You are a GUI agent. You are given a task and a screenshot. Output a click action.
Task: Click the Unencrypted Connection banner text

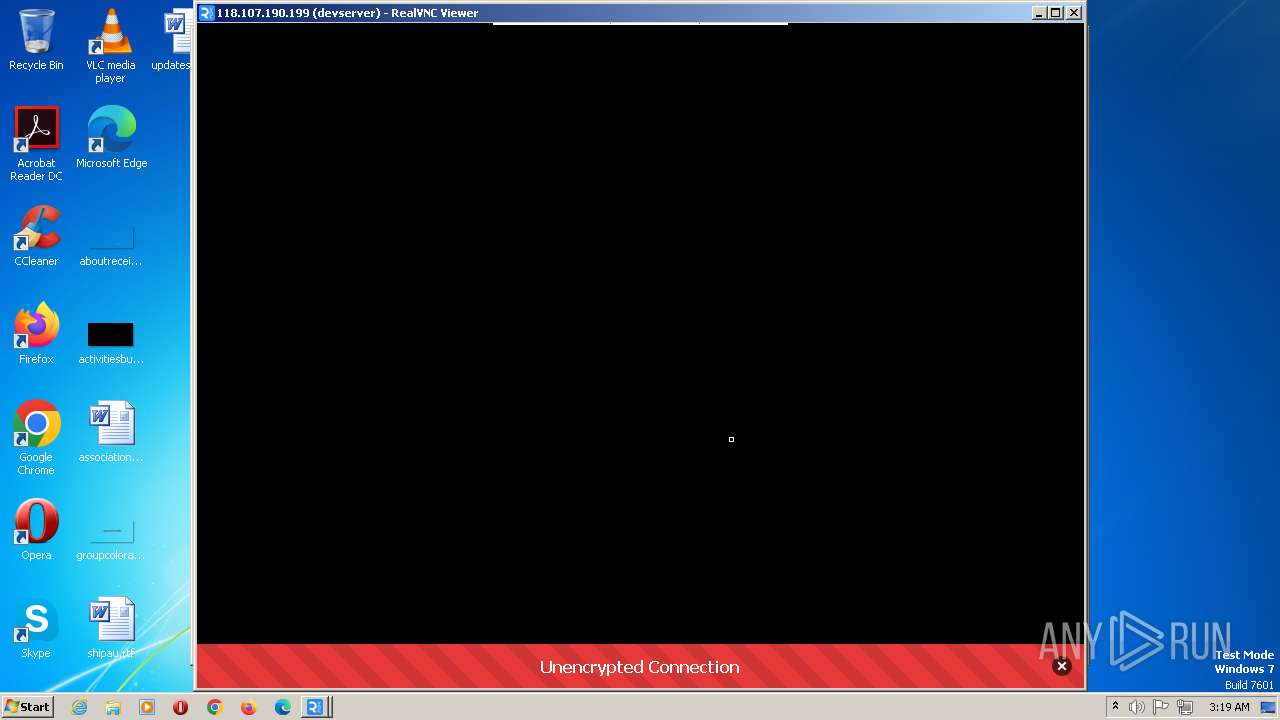[x=639, y=667]
